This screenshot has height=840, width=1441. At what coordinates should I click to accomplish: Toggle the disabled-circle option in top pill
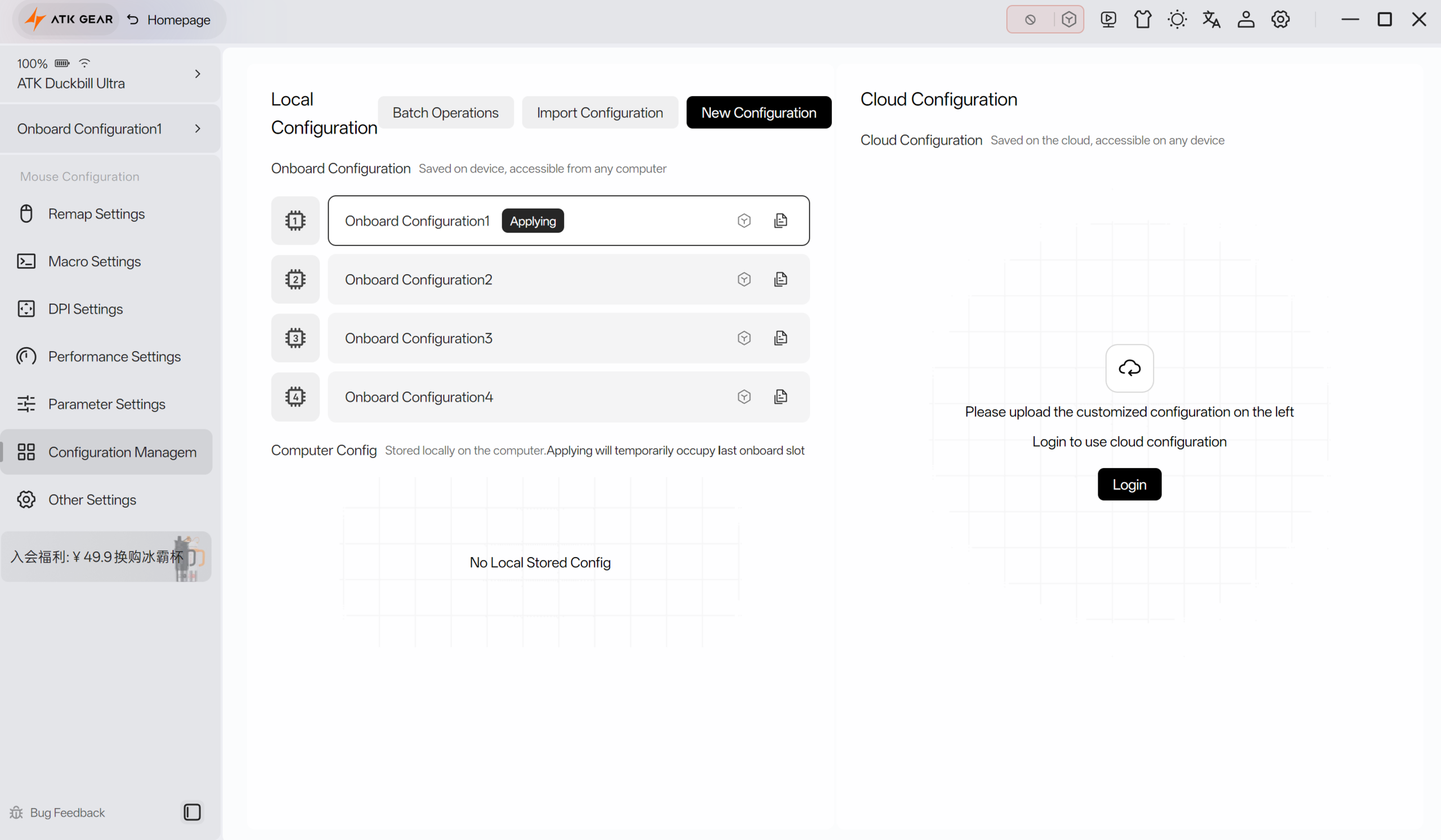coord(1031,20)
